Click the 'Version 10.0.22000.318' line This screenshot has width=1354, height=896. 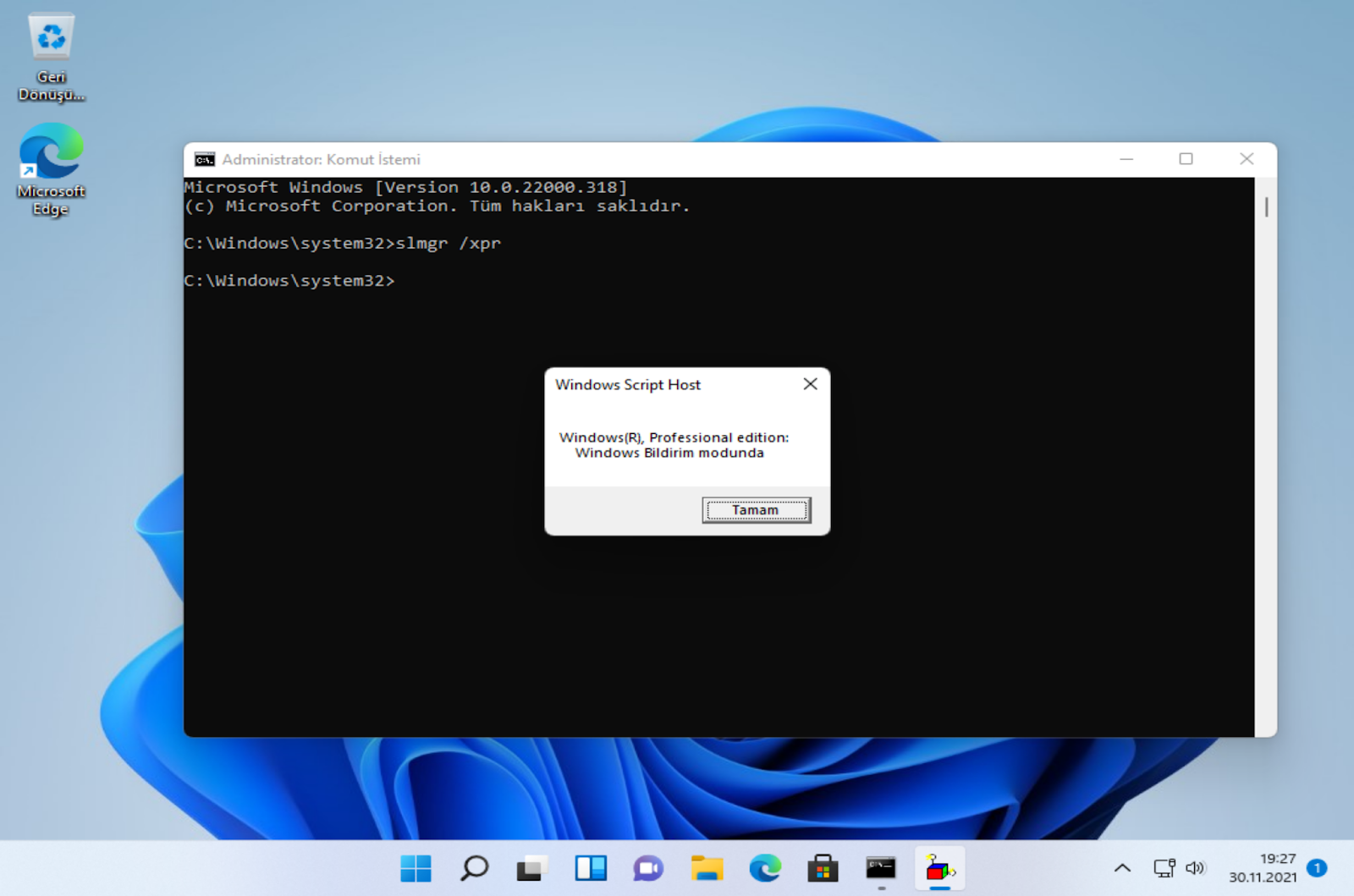click(x=406, y=187)
